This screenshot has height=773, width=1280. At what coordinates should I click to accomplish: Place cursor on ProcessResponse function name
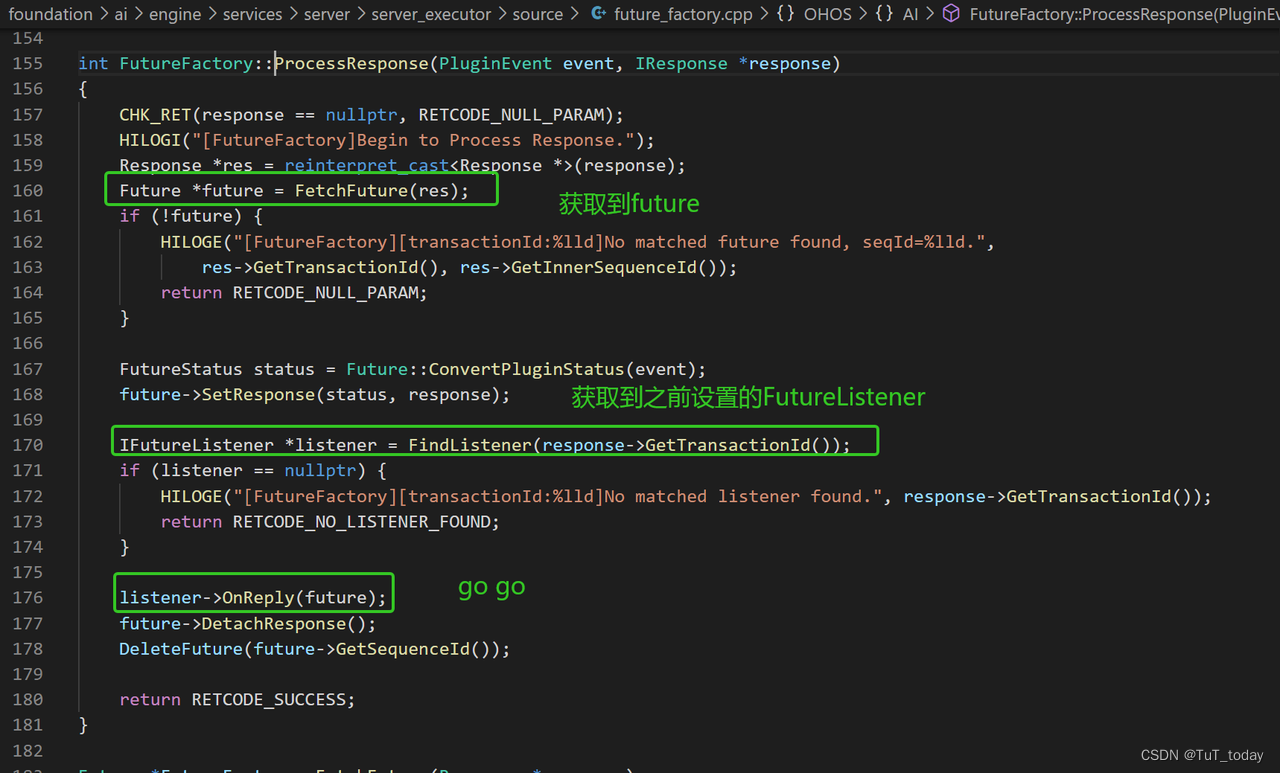click(352, 63)
